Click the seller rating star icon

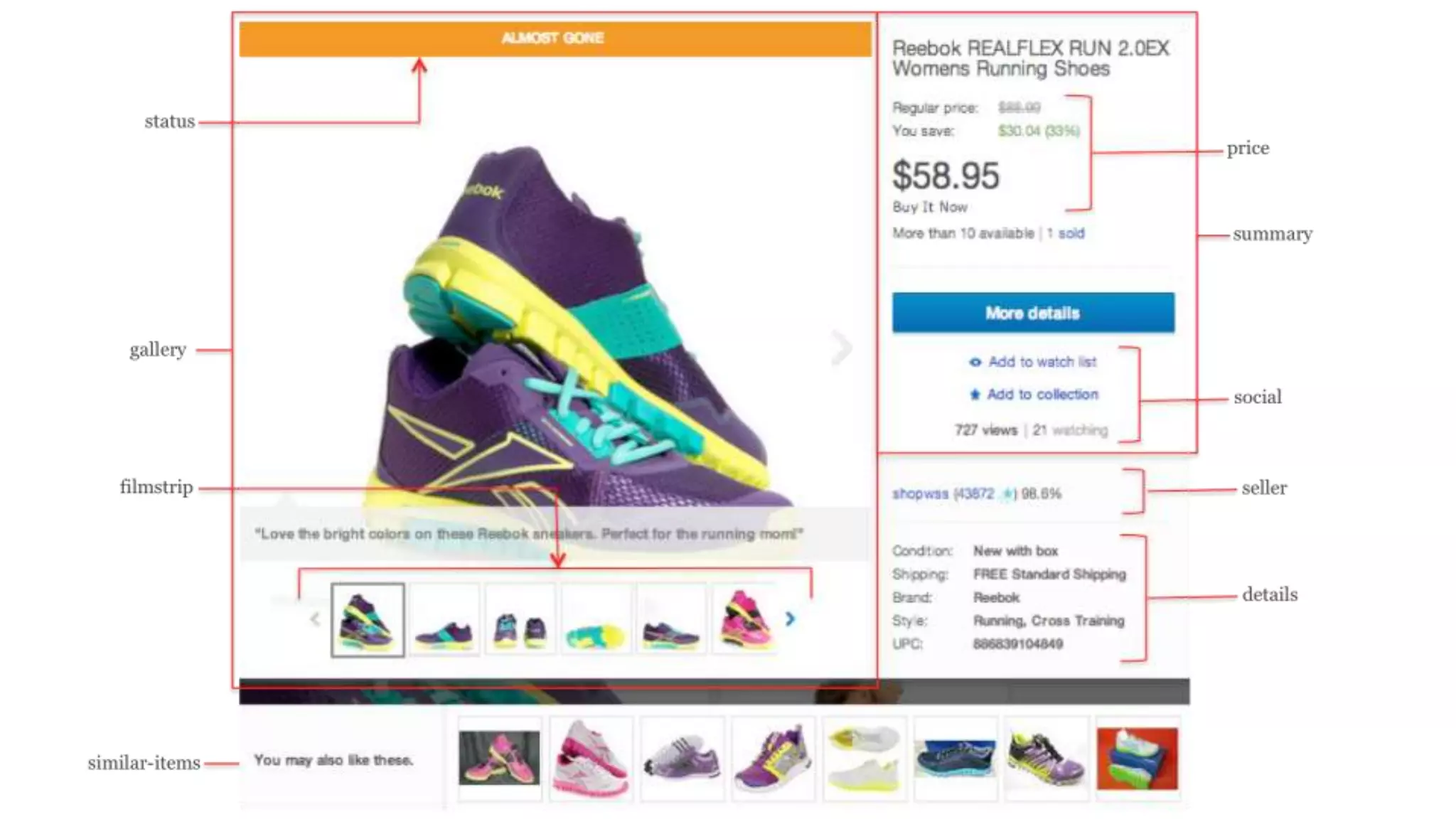(x=1007, y=494)
